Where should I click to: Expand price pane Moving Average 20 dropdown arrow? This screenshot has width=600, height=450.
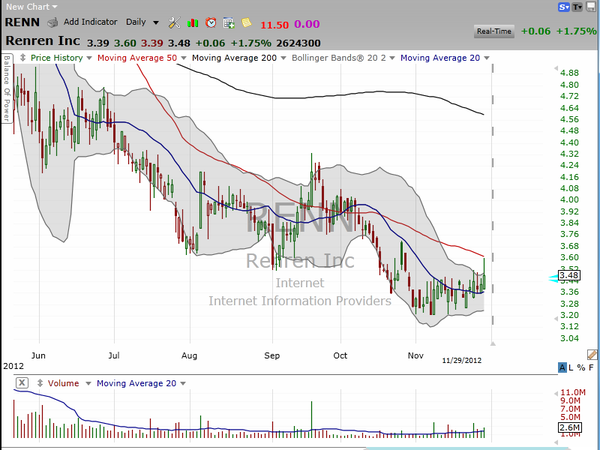click(487, 58)
